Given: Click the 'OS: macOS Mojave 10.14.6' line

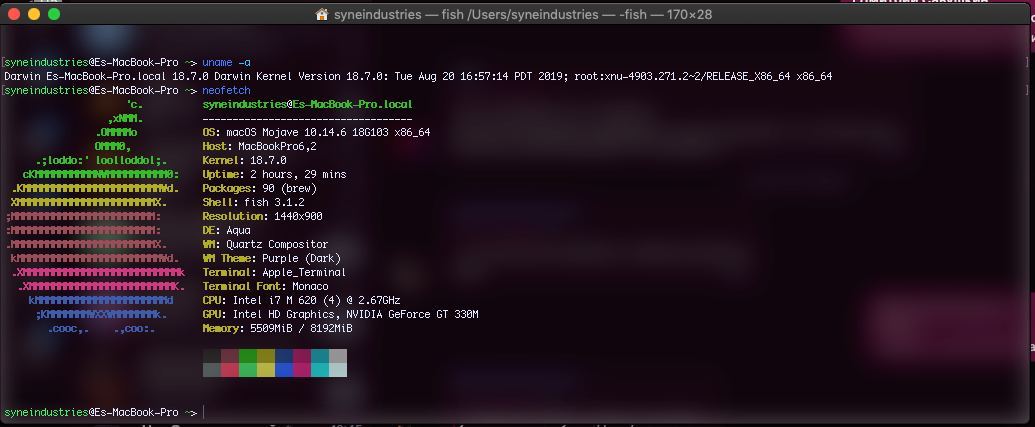Looking at the screenshot, I should [316, 133].
